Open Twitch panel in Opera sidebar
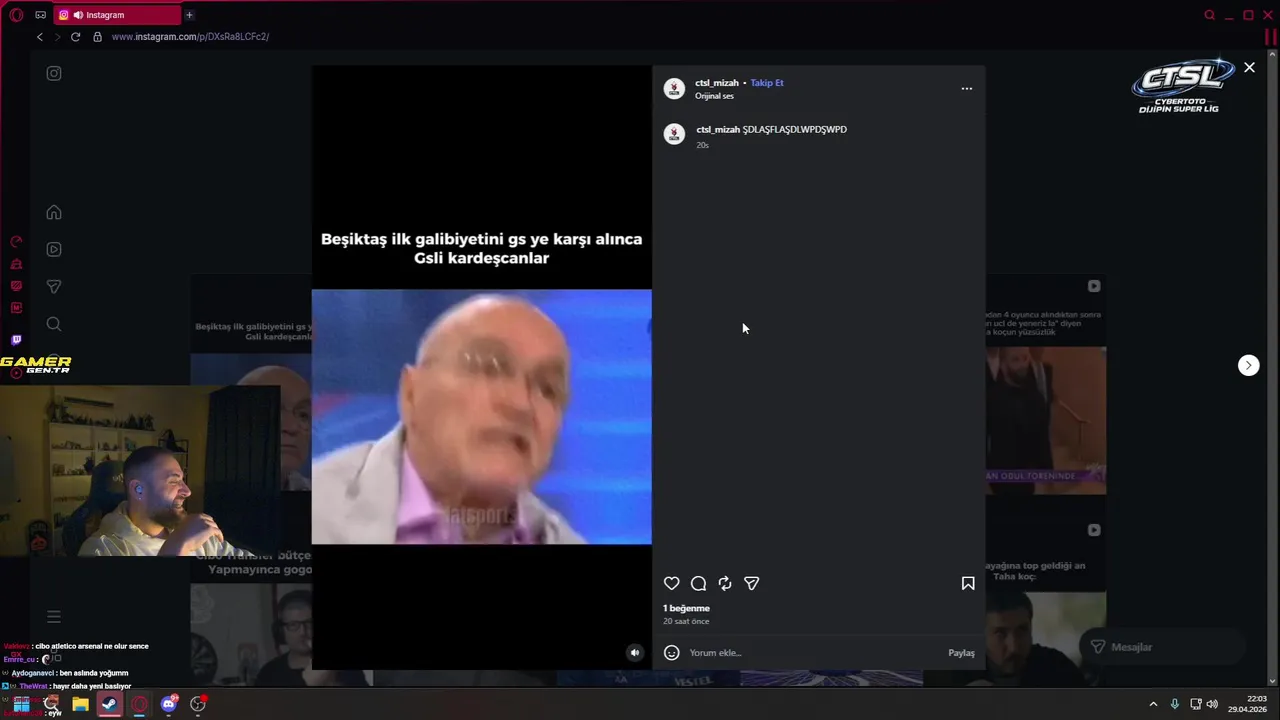Screen dimensions: 1280x720 16,340
